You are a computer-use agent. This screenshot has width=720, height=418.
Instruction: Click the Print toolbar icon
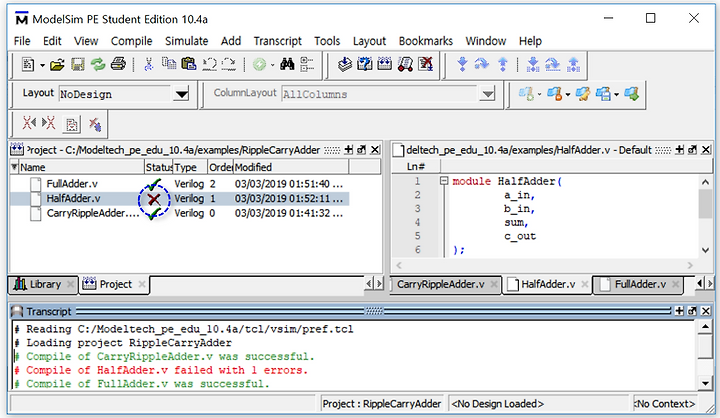(x=118, y=64)
